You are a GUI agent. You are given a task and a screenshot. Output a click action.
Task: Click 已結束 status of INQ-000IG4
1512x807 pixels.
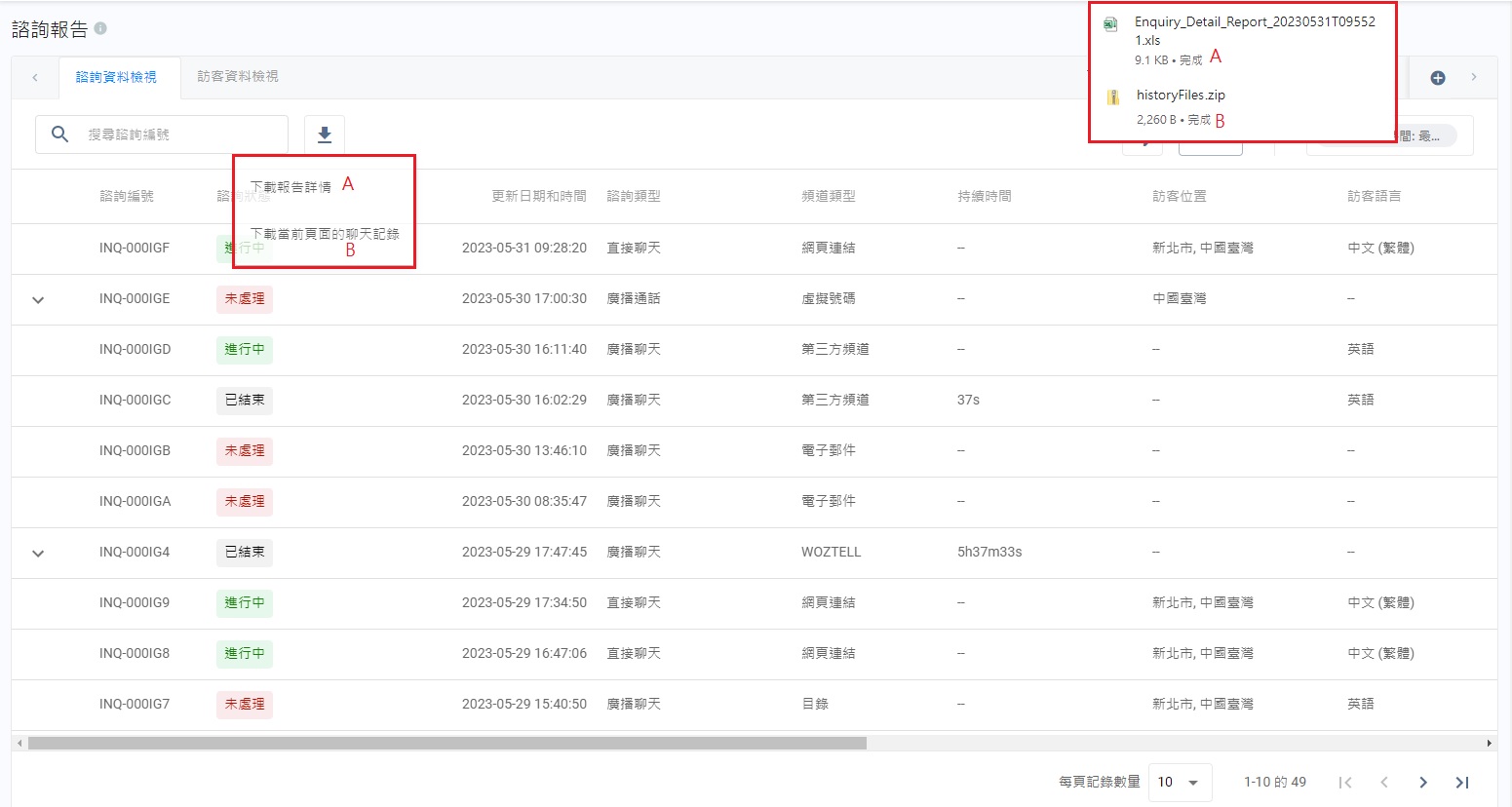[245, 552]
